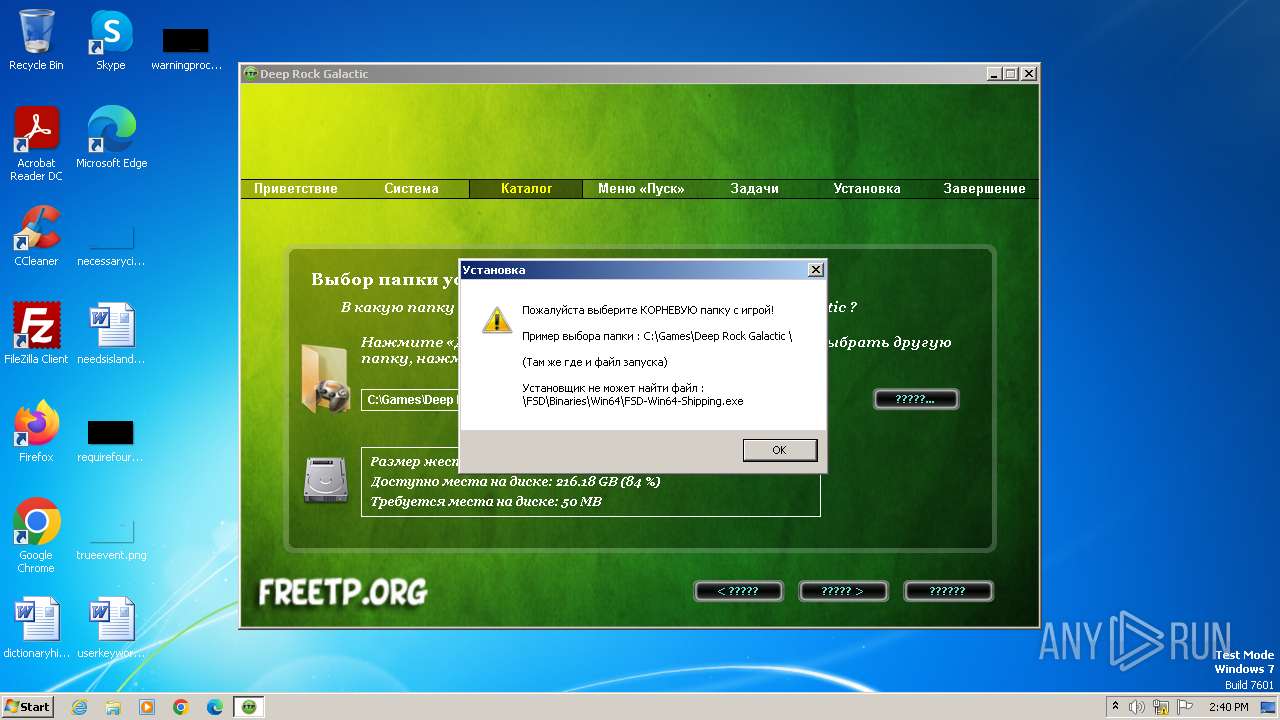The image size is (1280, 720).
Task: Open the Windows Start menu
Action: tap(27, 706)
